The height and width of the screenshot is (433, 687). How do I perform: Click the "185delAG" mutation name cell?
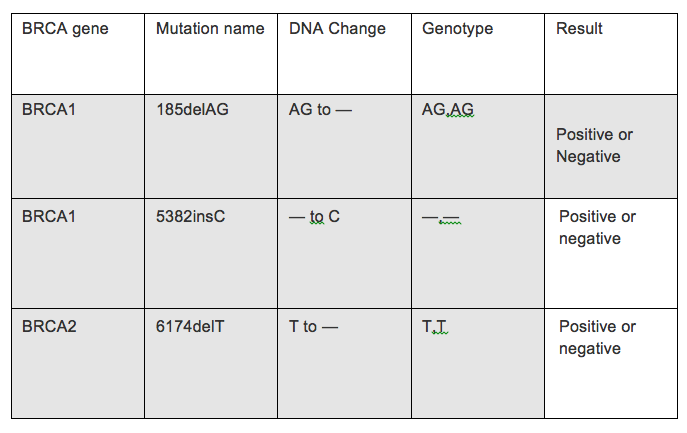[x=192, y=109]
